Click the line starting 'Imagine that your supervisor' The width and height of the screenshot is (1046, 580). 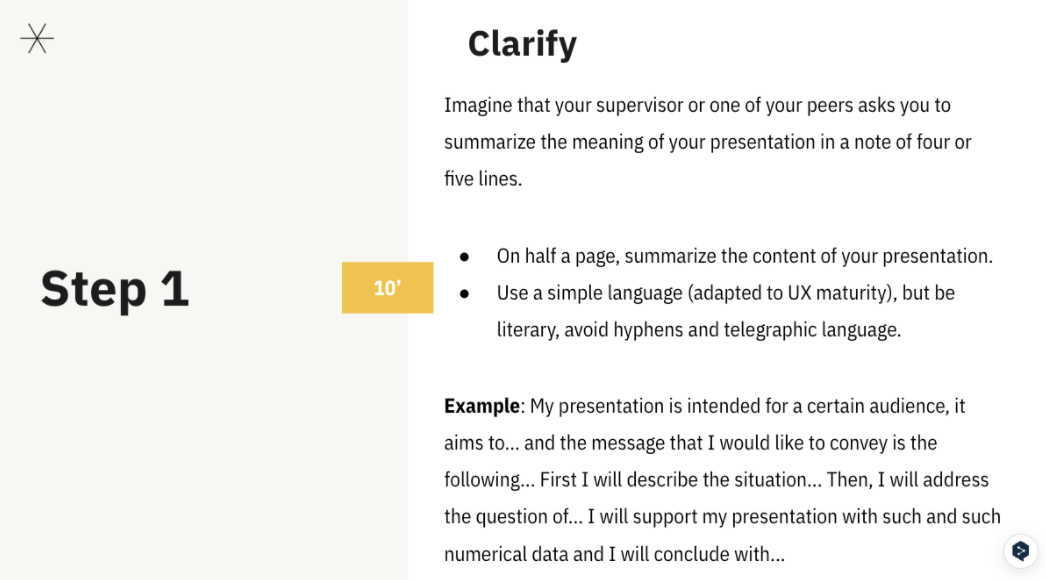pos(697,105)
